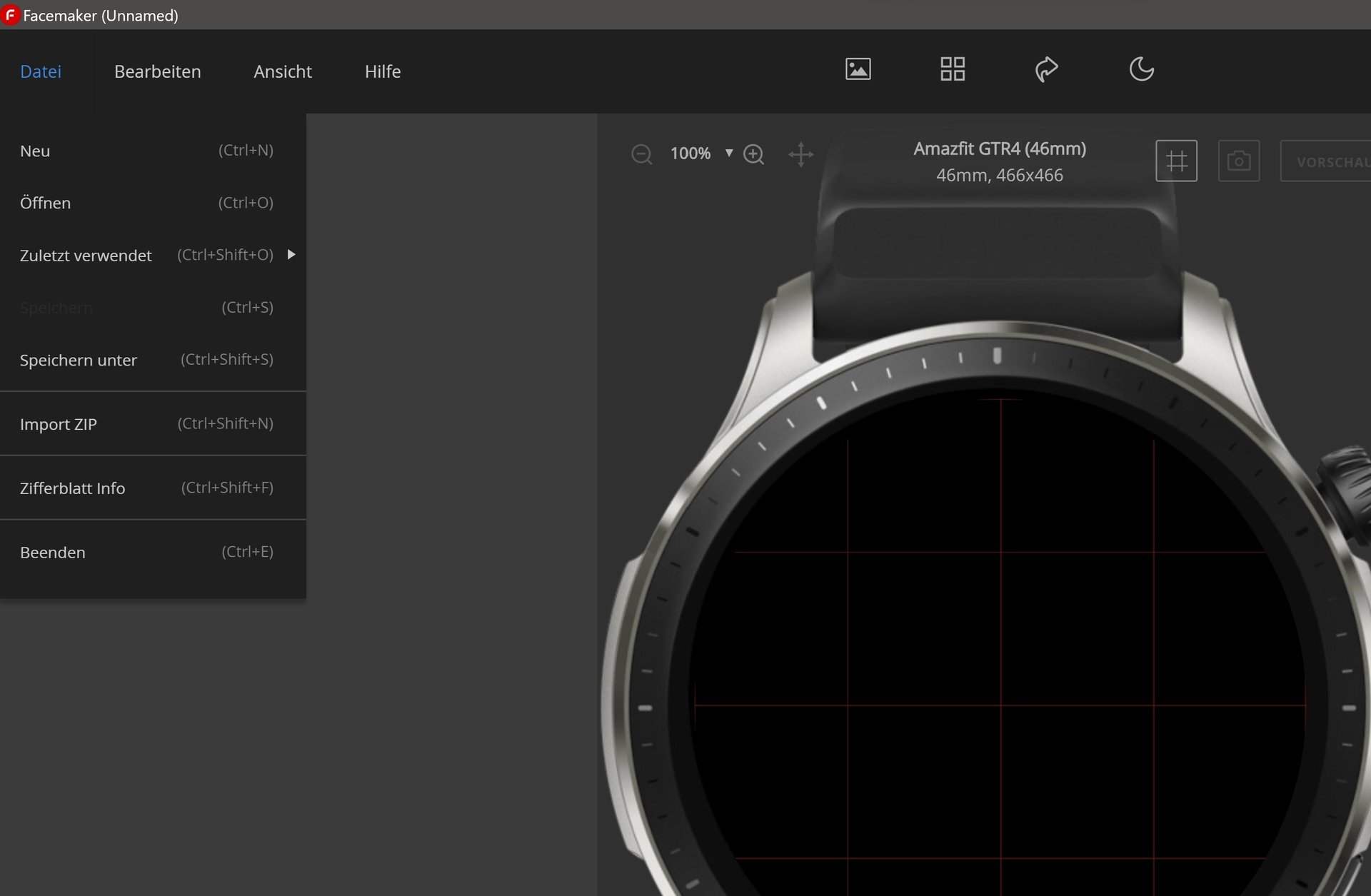Open the Bearbeiten menu

[158, 71]
